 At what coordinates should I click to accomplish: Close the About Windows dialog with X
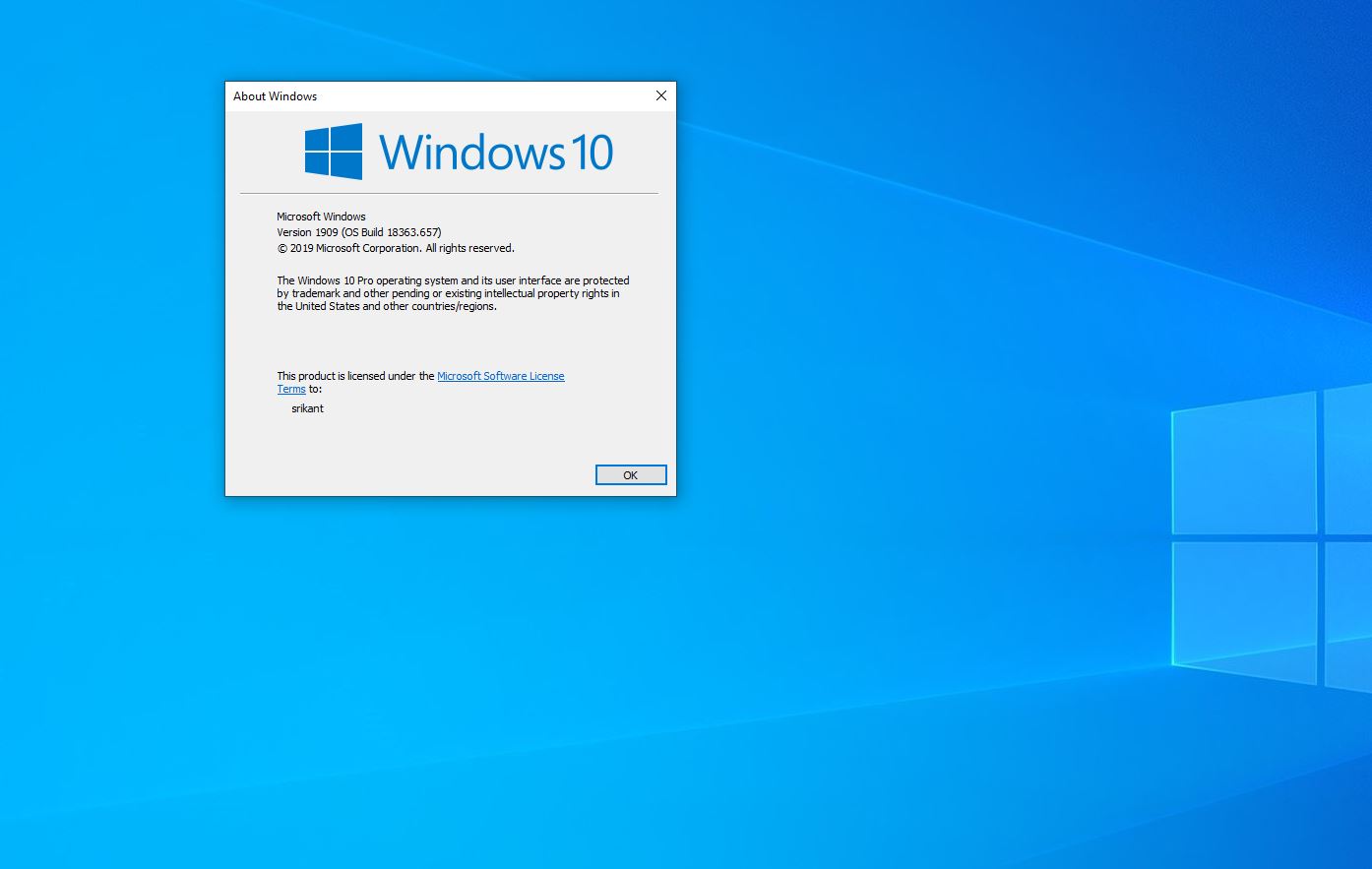pos(660,95)
